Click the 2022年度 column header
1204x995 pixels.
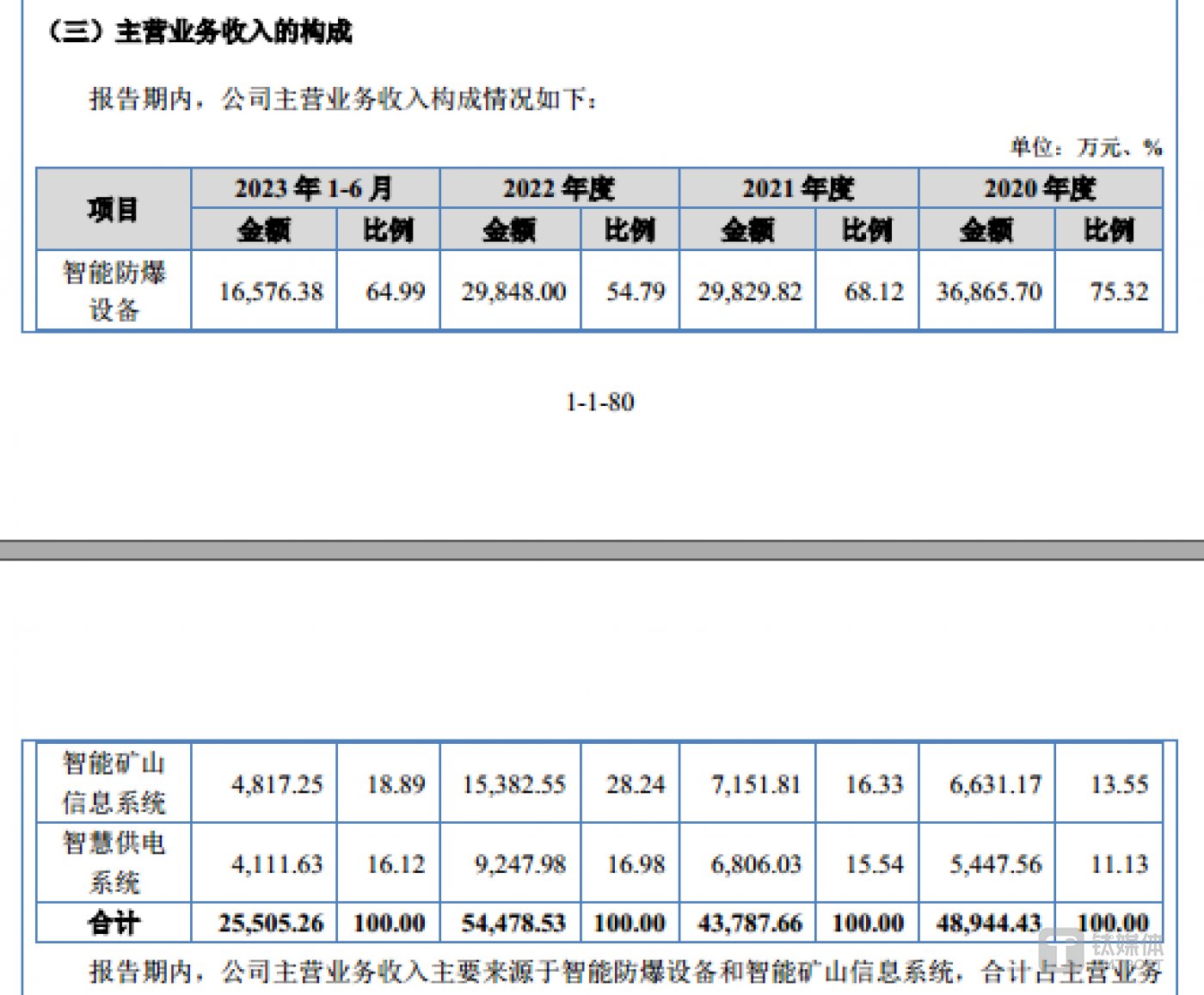point(559,188)
